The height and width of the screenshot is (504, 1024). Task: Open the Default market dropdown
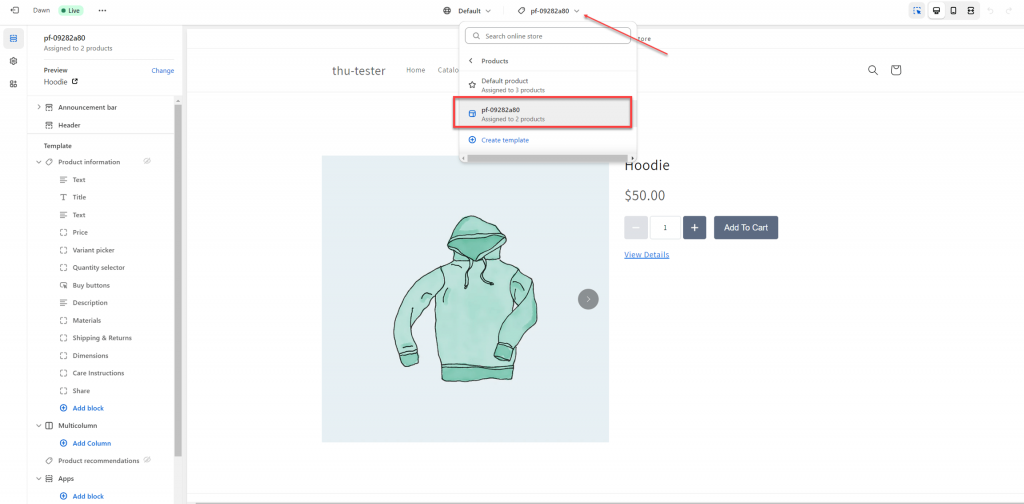(x=467, y=10)
